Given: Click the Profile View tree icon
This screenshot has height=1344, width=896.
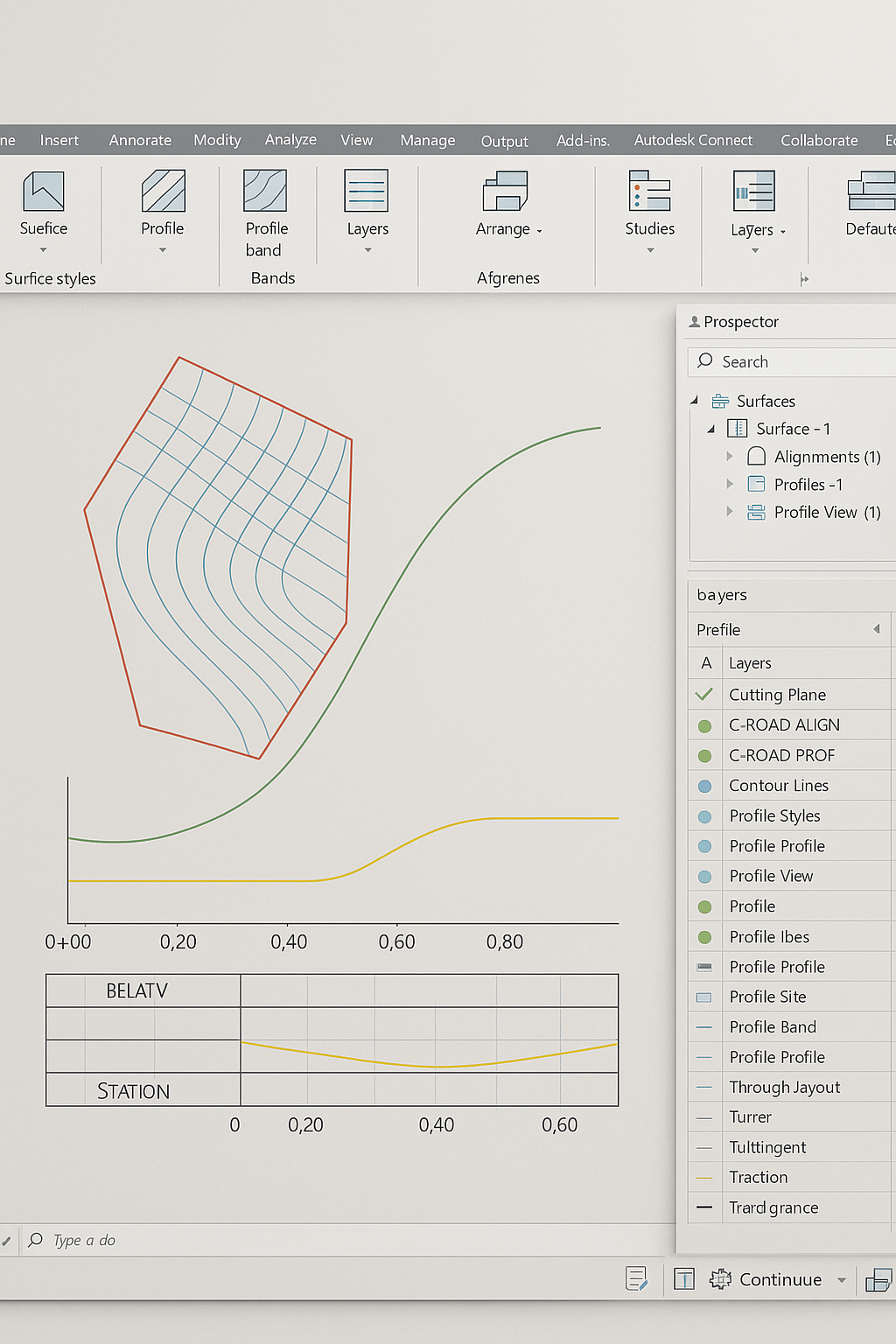Looking at the screenshot, I should (756, 513).
